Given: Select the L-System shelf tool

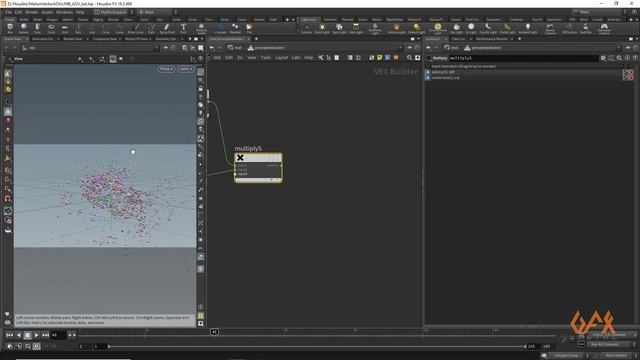Looking at the screenshot, I should pyautogui.click(x=220, y=28).
